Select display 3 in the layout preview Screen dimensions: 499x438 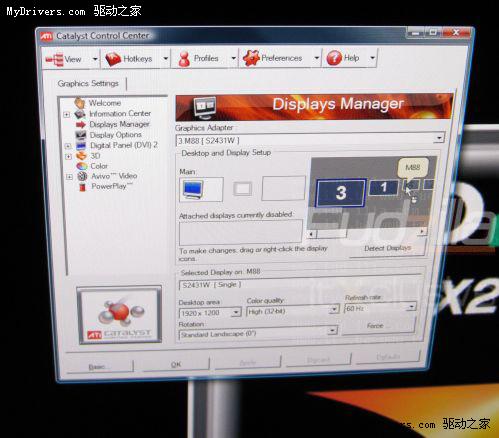pyautogui.click(x=341, y=193)
